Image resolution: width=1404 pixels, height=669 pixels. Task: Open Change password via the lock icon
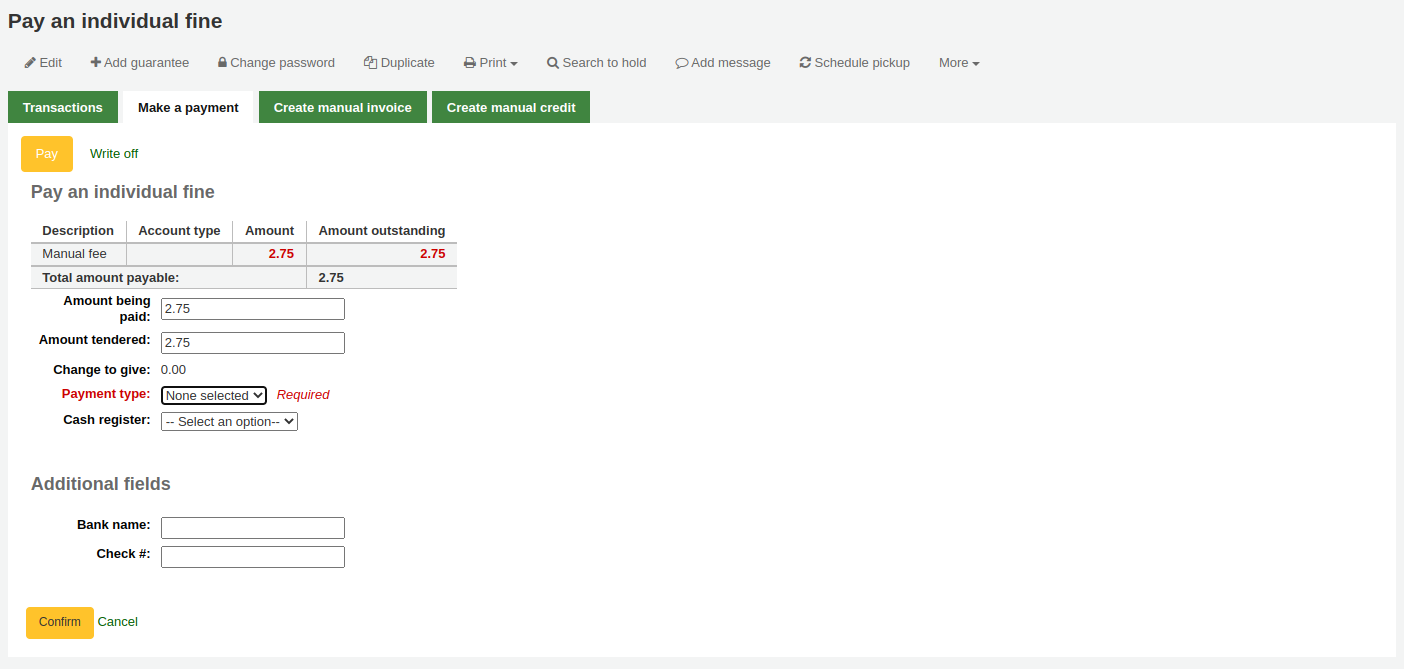coord(222,62)
